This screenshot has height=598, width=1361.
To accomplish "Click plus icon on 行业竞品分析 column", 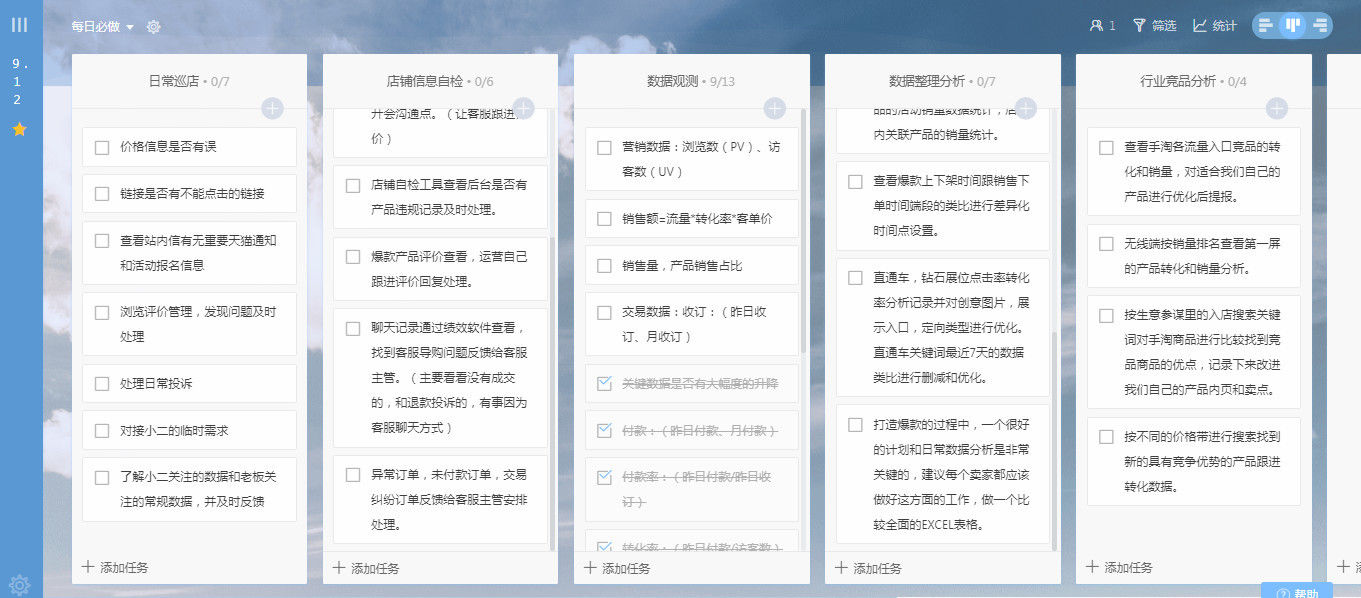I will tap(1277, 107).
